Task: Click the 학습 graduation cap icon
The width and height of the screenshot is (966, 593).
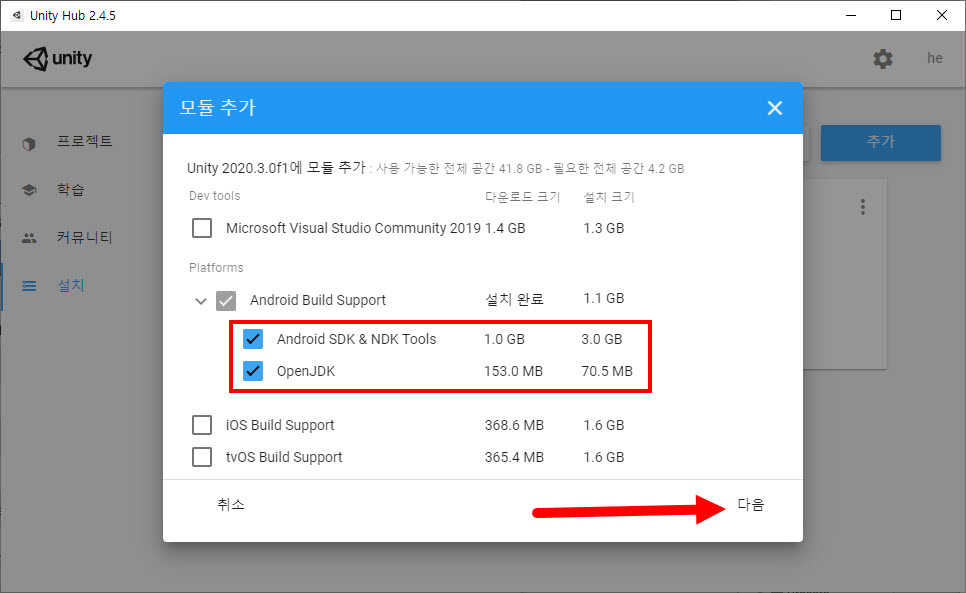Action: click(29, 190)
